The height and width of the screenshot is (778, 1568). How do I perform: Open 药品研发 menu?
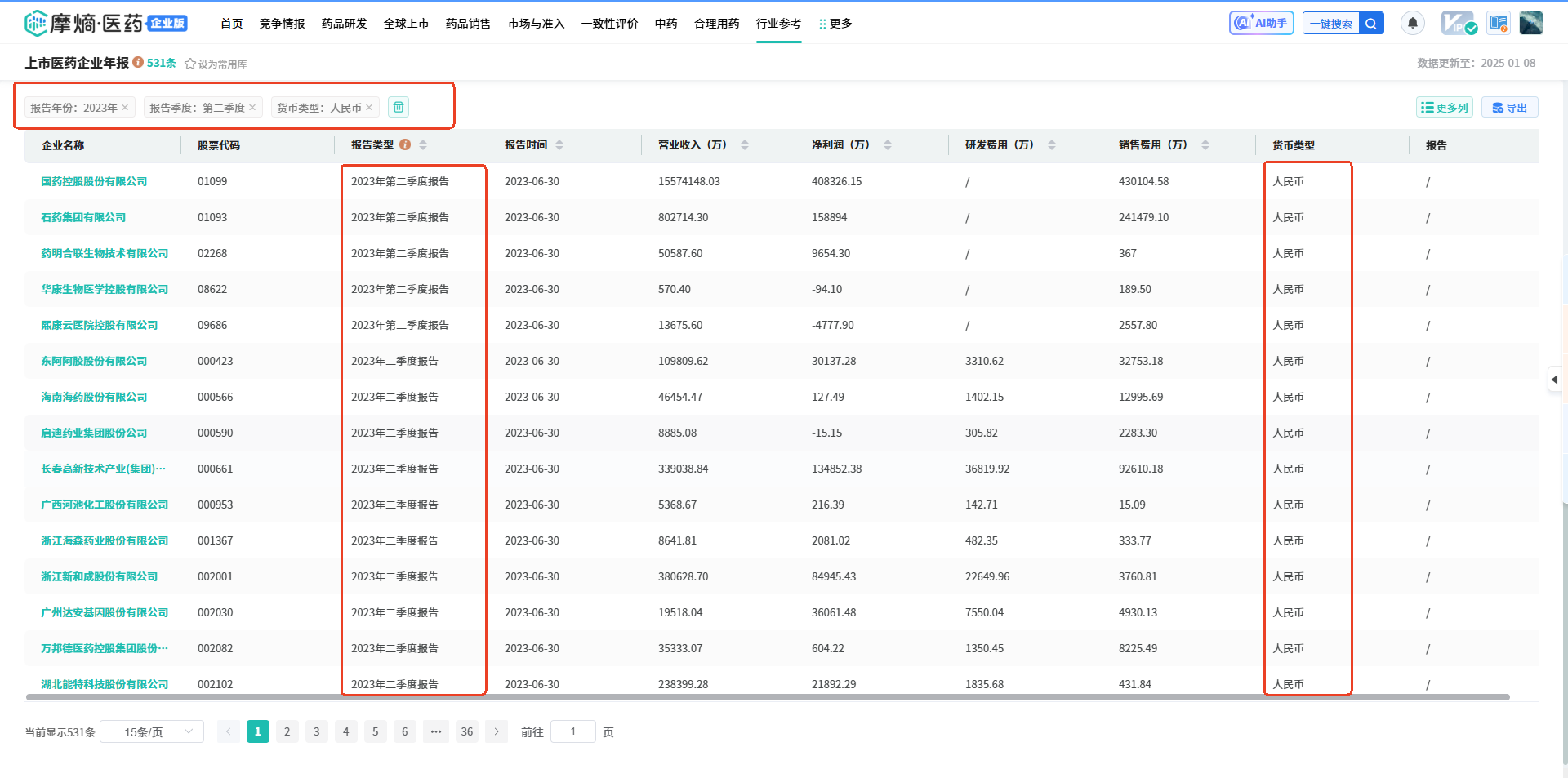[345, 24]
